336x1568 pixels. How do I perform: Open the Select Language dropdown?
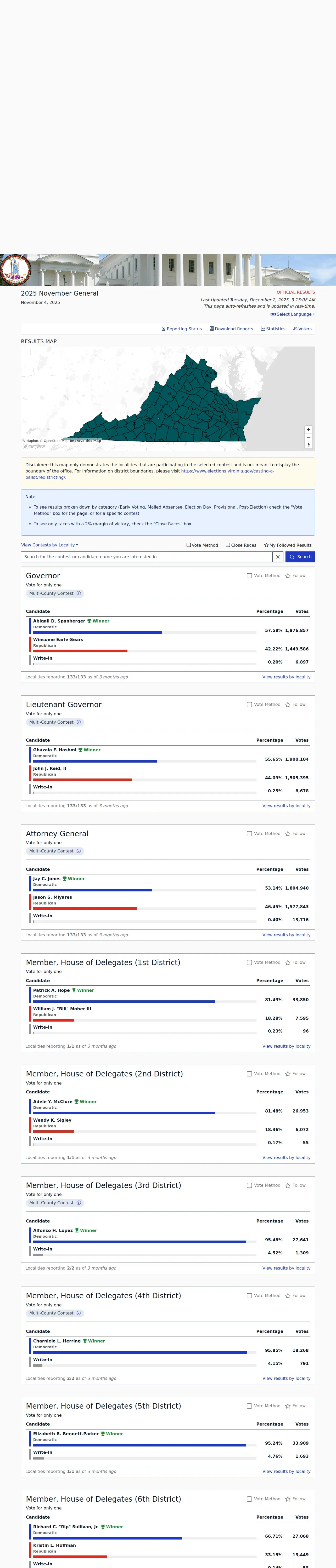[x=293, y=315]
